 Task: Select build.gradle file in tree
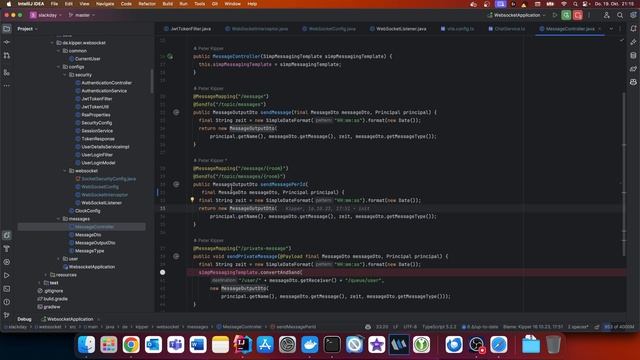point(56,299)
